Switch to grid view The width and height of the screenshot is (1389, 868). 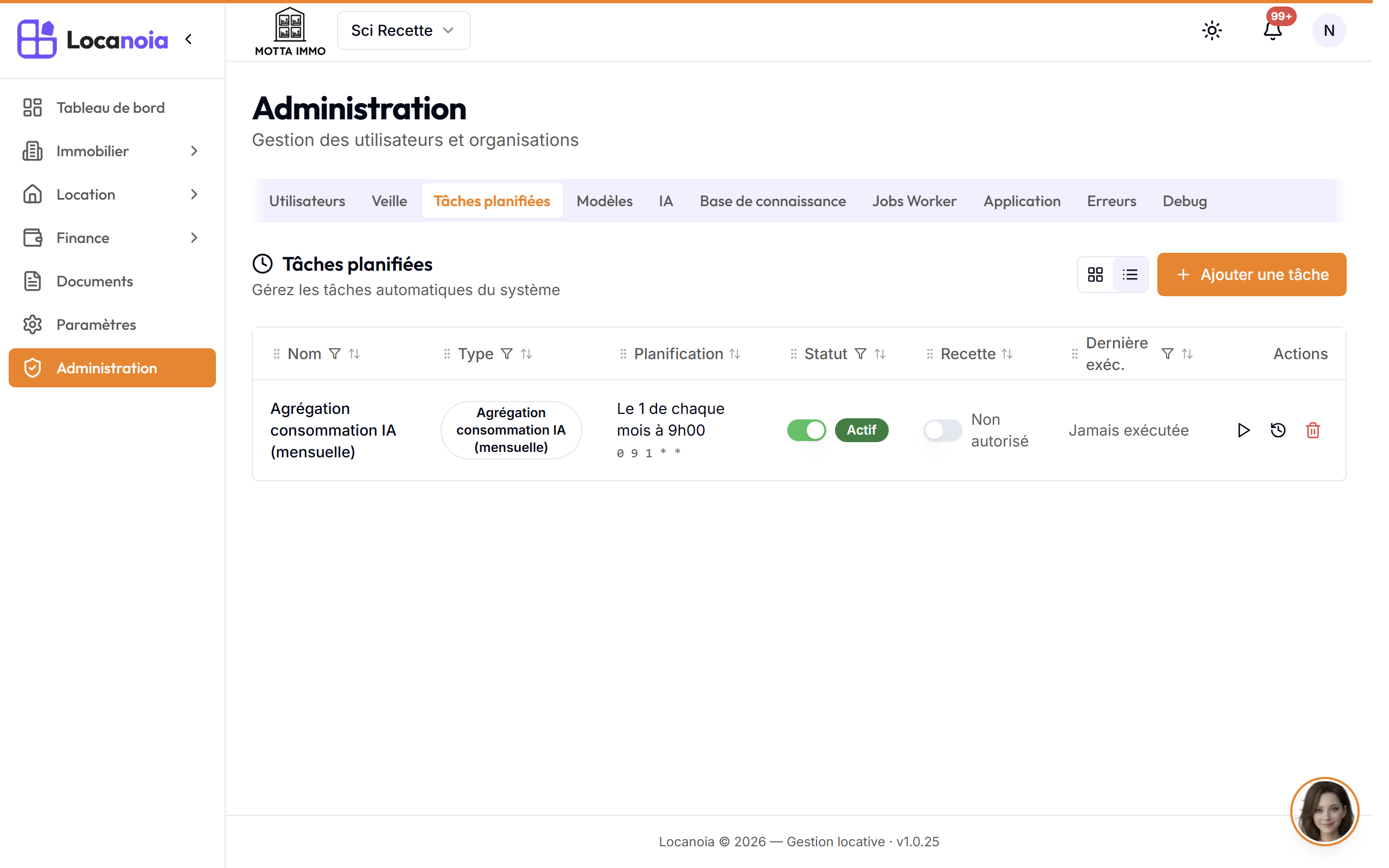1095,275
